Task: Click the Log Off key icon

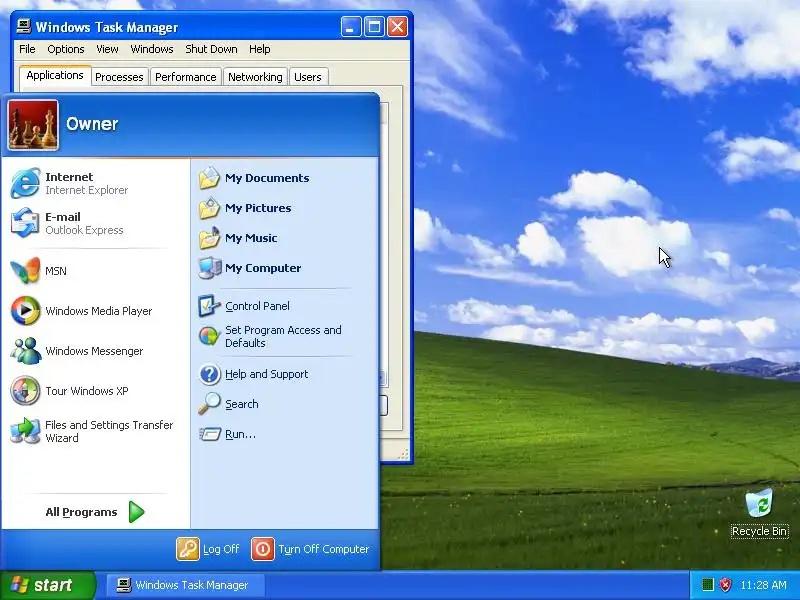Action: pyautogui.click(x=188, y=549)
